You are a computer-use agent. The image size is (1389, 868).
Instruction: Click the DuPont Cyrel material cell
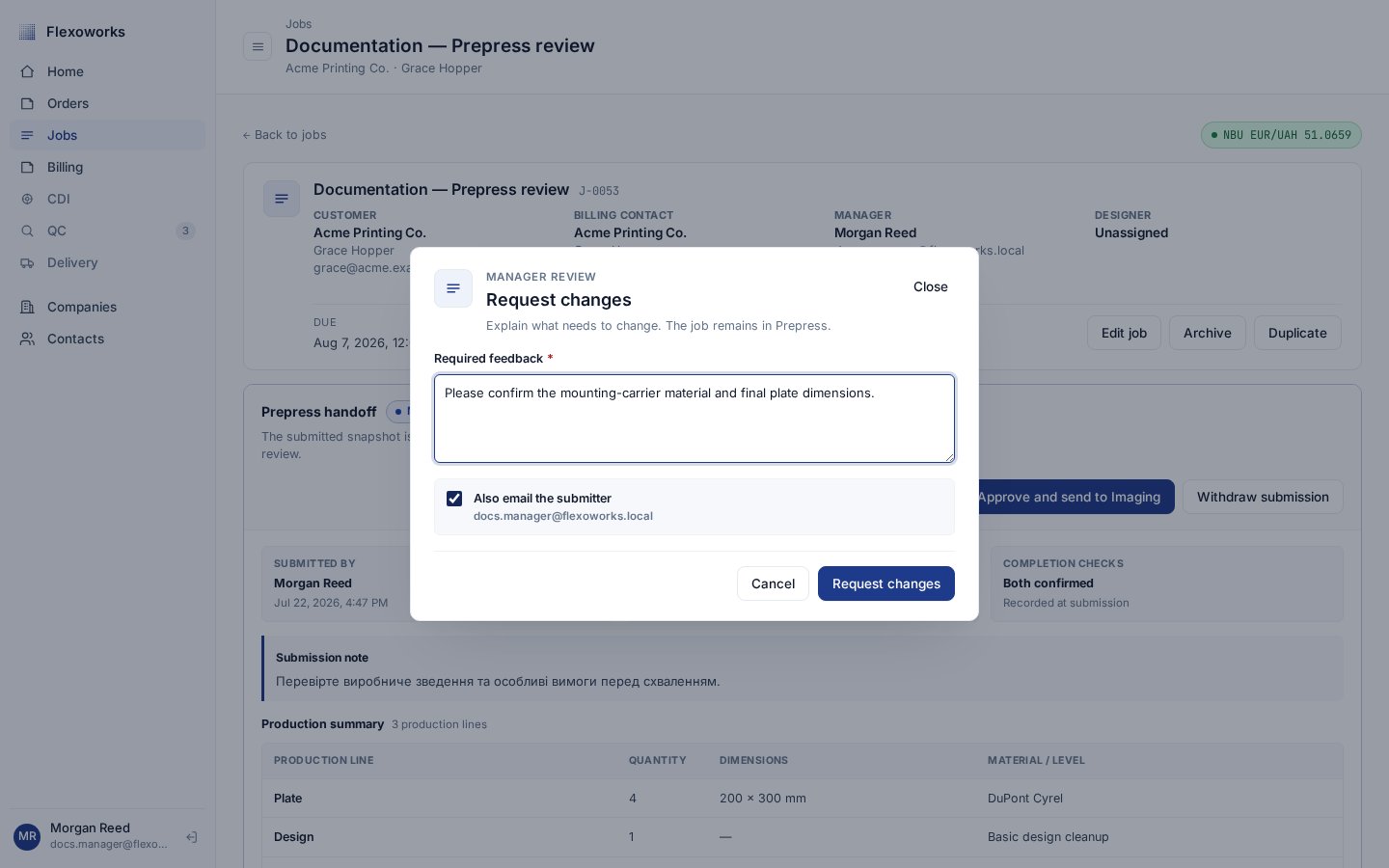click(1025, 799)
